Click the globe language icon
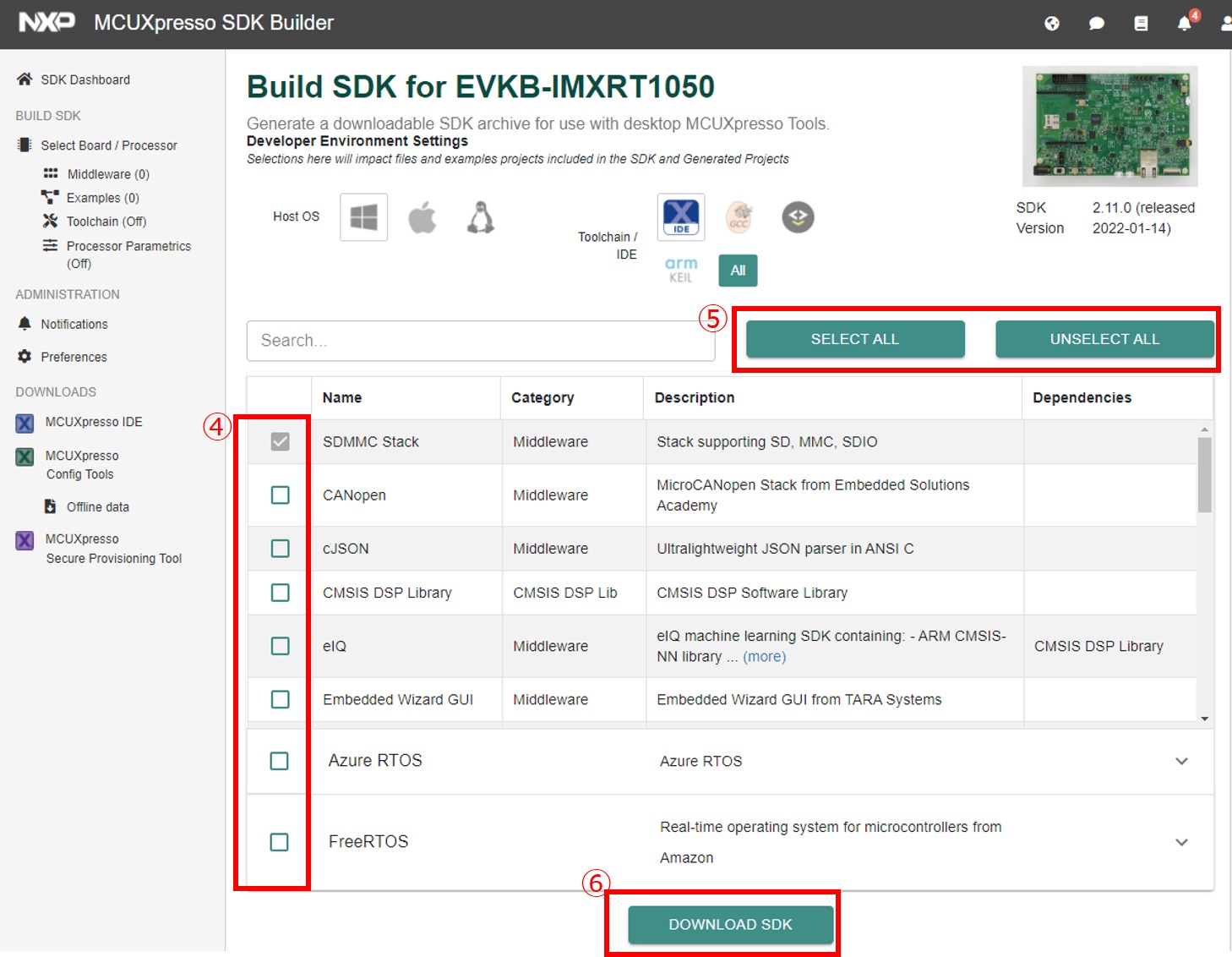The image size is (1232, 957). point(1052,24)
